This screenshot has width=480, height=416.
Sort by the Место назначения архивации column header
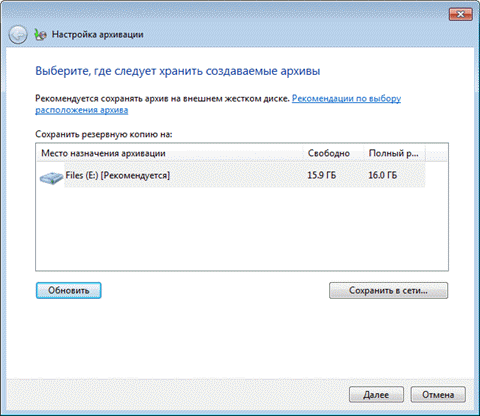[x=170, y=153]
